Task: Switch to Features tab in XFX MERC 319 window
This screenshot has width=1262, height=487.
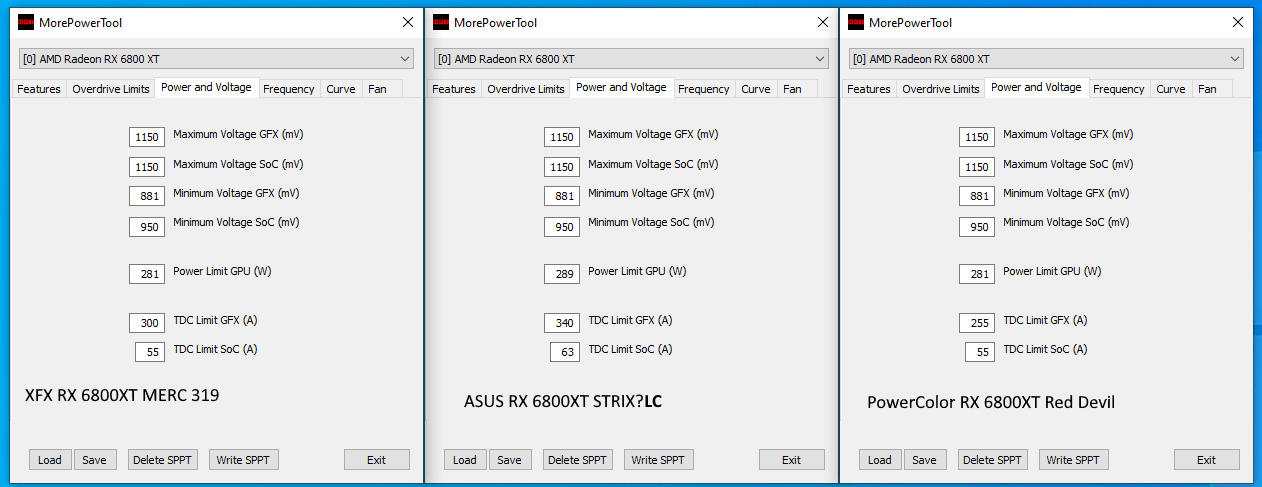Action: click(39, 89)
